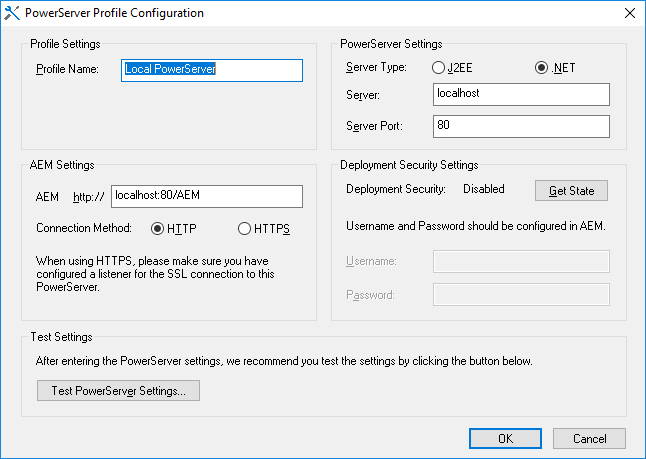Open Test PowerServer Settings dialog
This screenshot has width=646, height=459.
coord(118,390)
